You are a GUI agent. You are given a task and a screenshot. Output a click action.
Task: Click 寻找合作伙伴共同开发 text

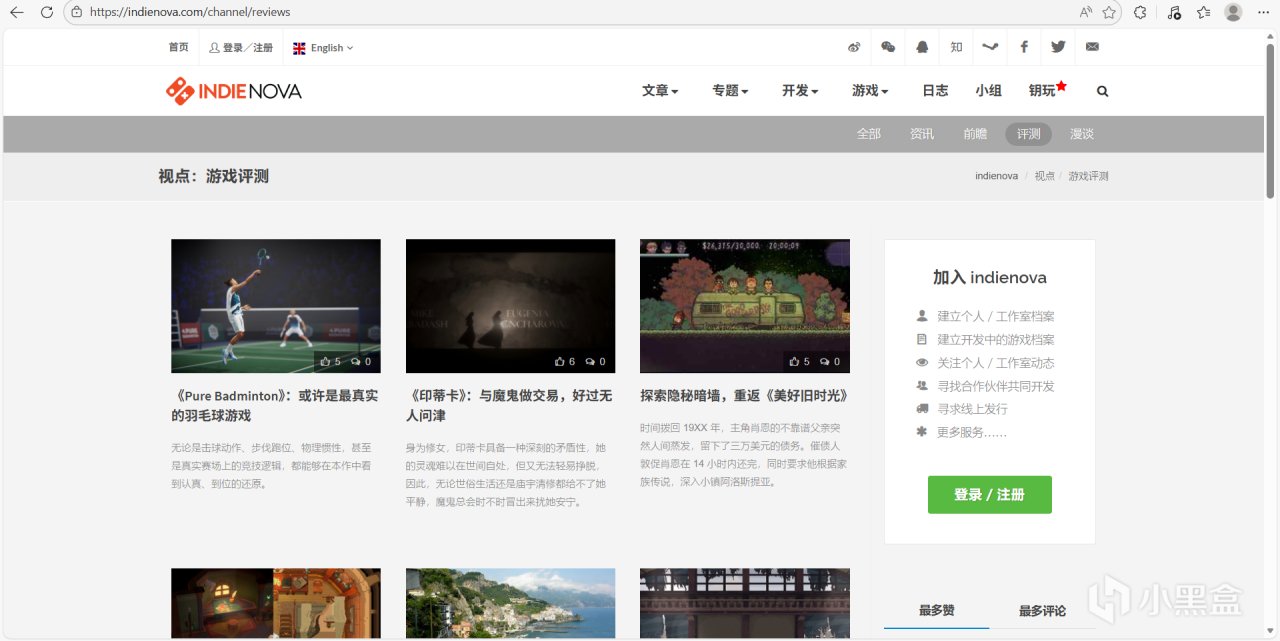tap(996, 386)
